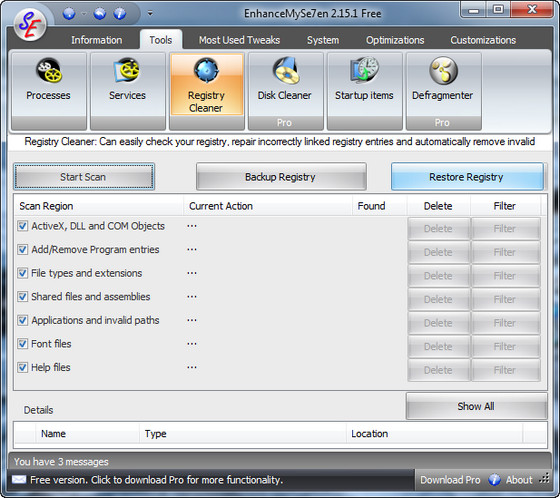Uncheck ActiveX, DLL and COM Objects

coord(22,226)
